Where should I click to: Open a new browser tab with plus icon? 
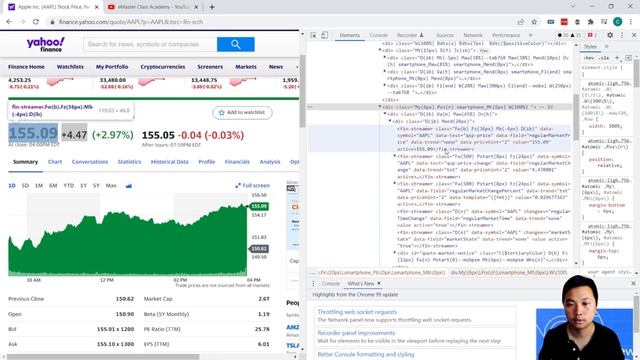(212, 7)
